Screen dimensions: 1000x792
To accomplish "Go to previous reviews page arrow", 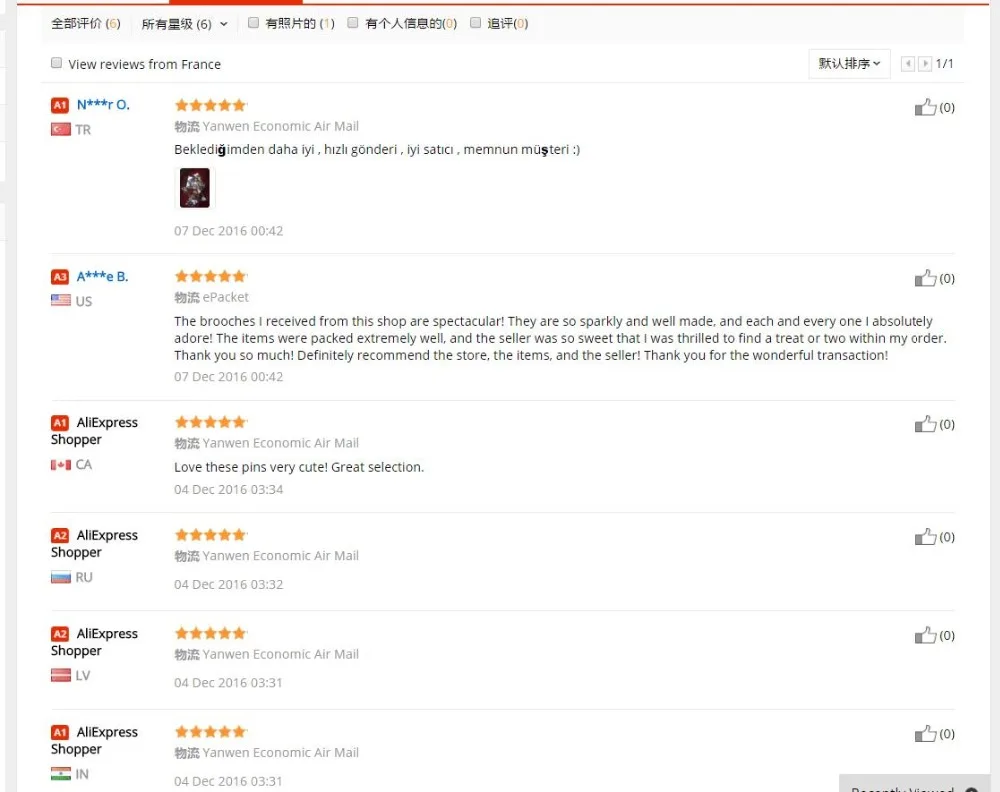I will click(908, 64).
